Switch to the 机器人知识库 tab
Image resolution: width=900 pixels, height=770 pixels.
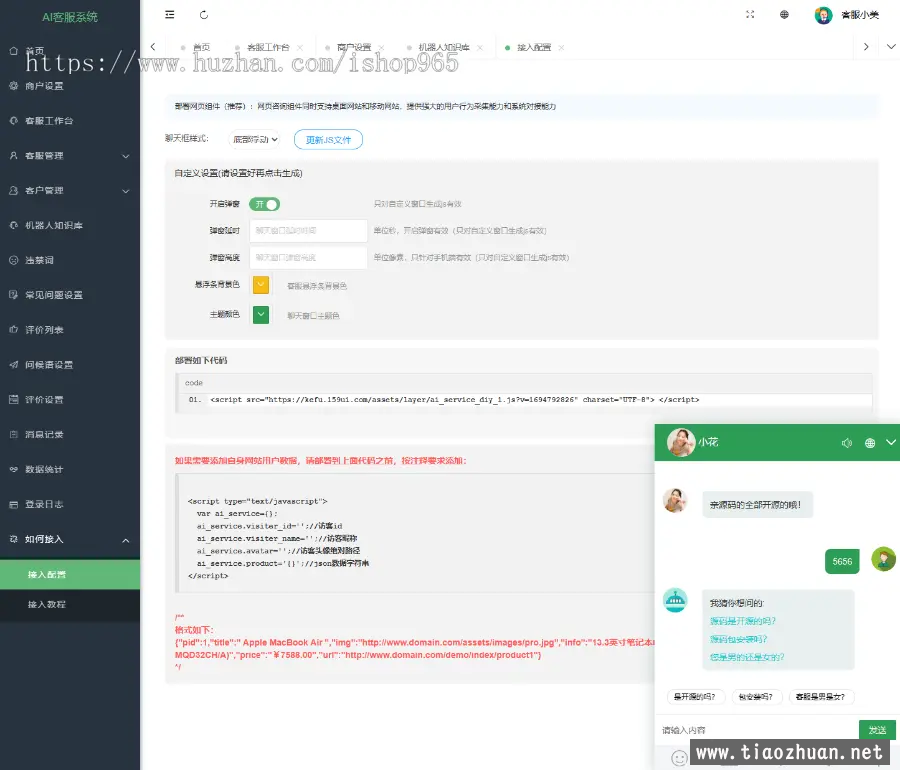click(444, 48)
